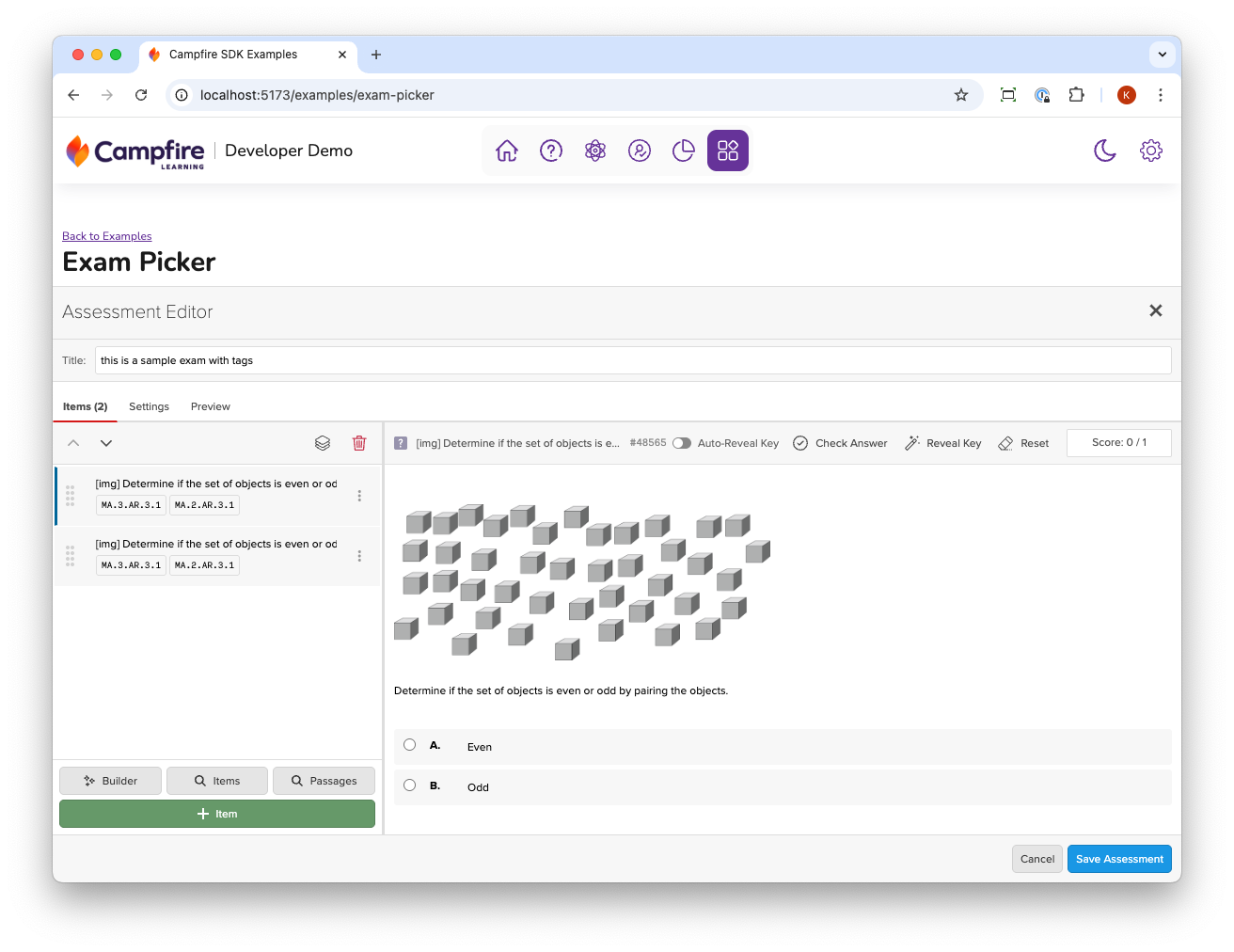Click the cubes image in the question
Viewport: 1234px width, 952px height.
point(582,581)
